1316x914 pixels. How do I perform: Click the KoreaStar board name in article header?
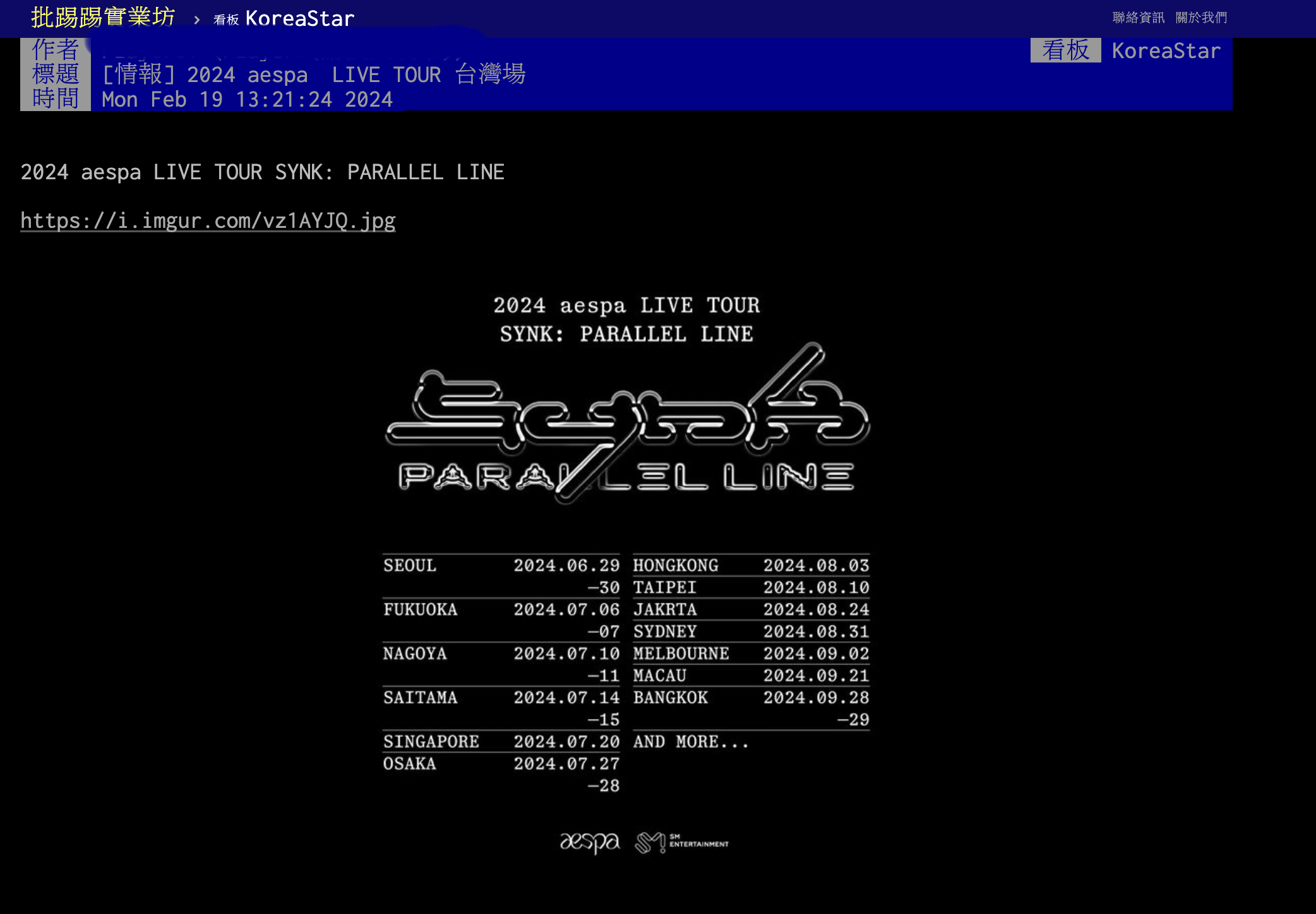point(1166,50)
